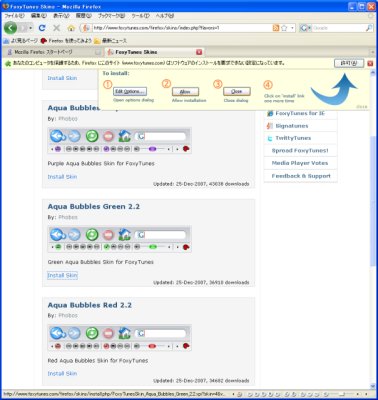Click the search magnifier icon
Viewport: 378px width, 400px height.
pos(369,28)
